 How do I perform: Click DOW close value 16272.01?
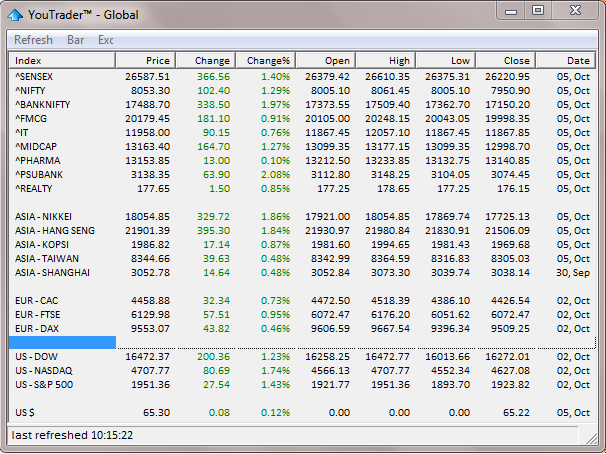point(507,357)
